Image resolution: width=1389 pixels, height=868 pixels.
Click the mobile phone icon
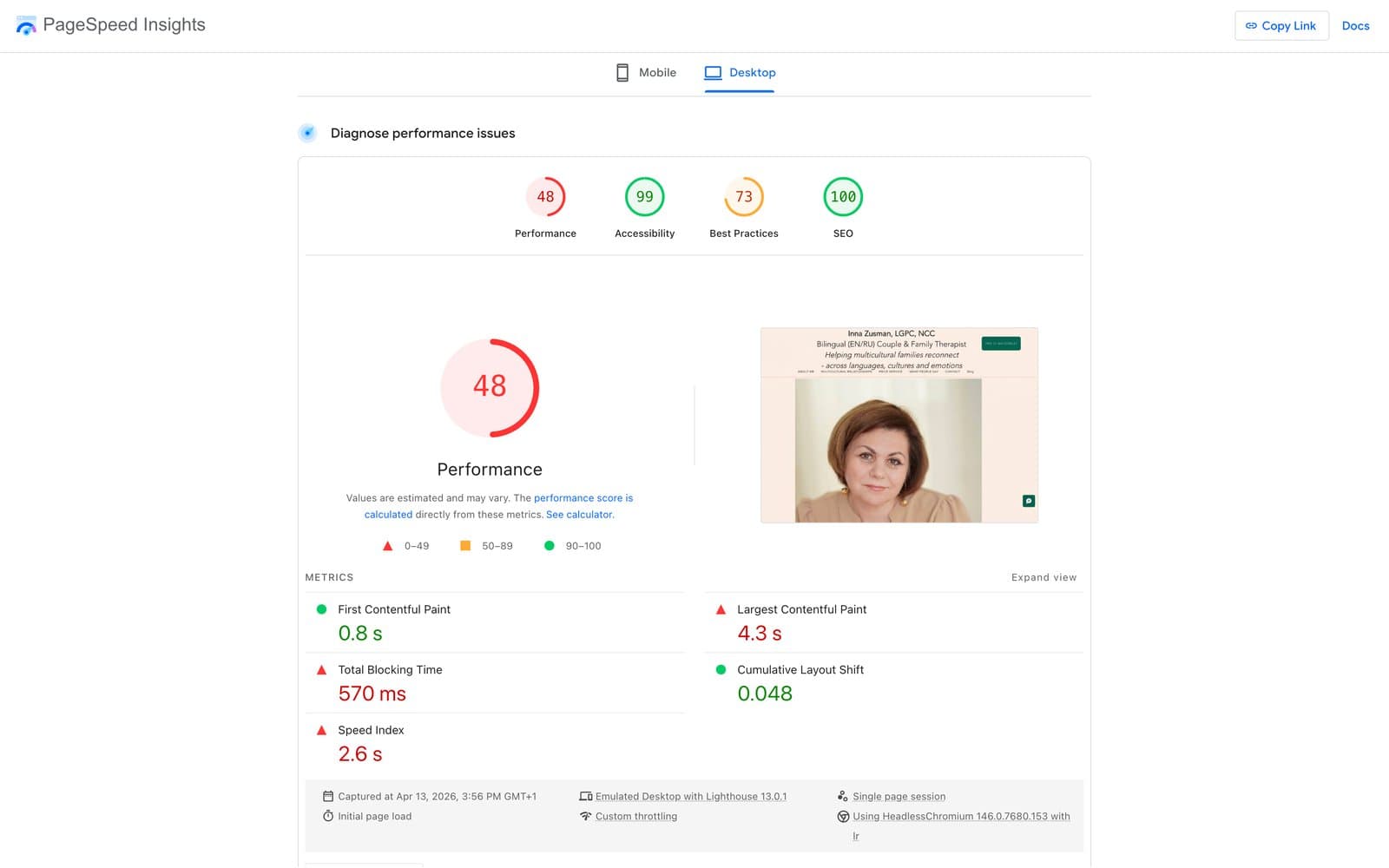(622, 73)
